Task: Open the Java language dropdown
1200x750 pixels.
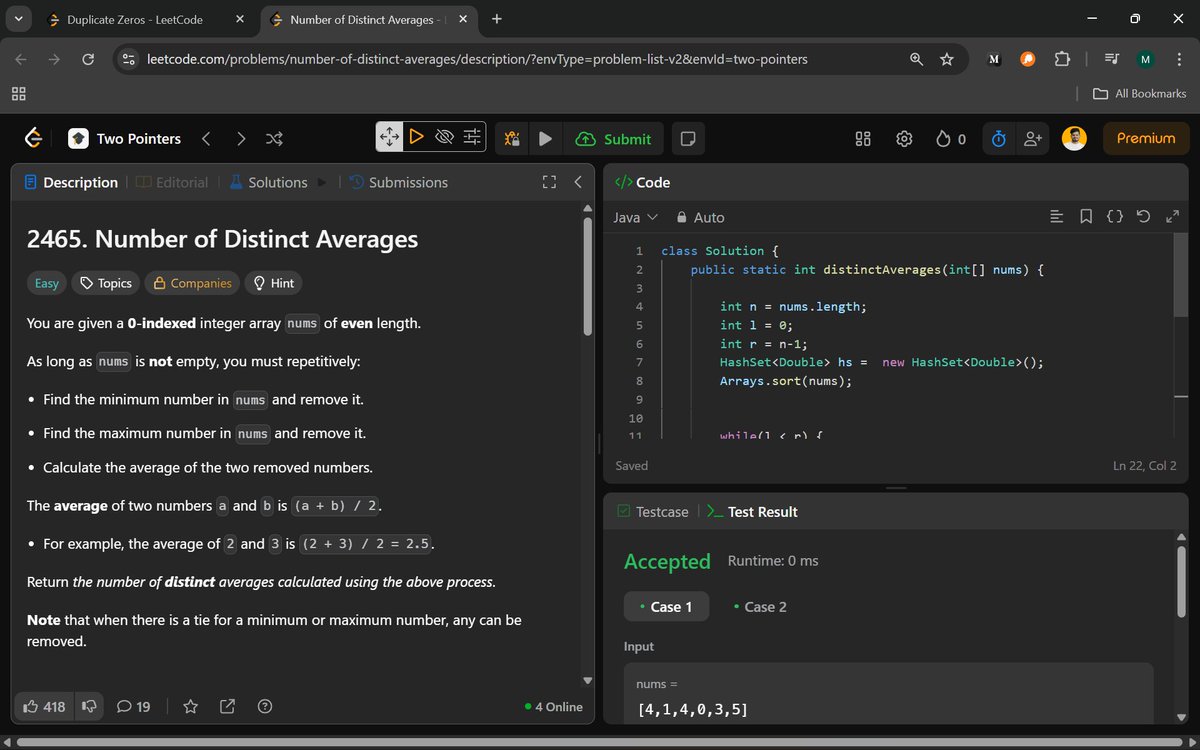Action: pos(635,217)
